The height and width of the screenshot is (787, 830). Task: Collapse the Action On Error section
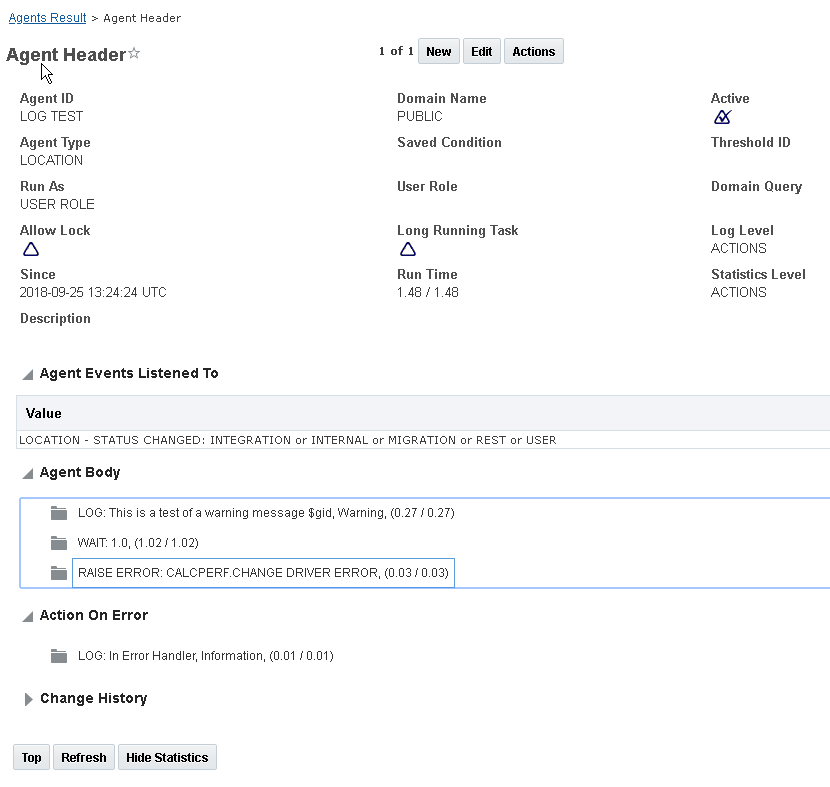(27, 616)
